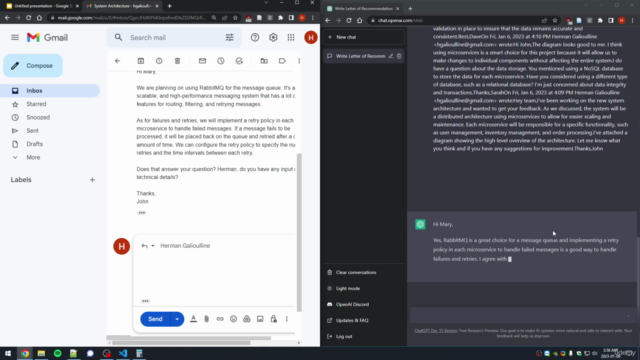The width and height of the screenshot is (640, 360).
Task: Switch to Untitled presentation browser tab
Action: 42,6
